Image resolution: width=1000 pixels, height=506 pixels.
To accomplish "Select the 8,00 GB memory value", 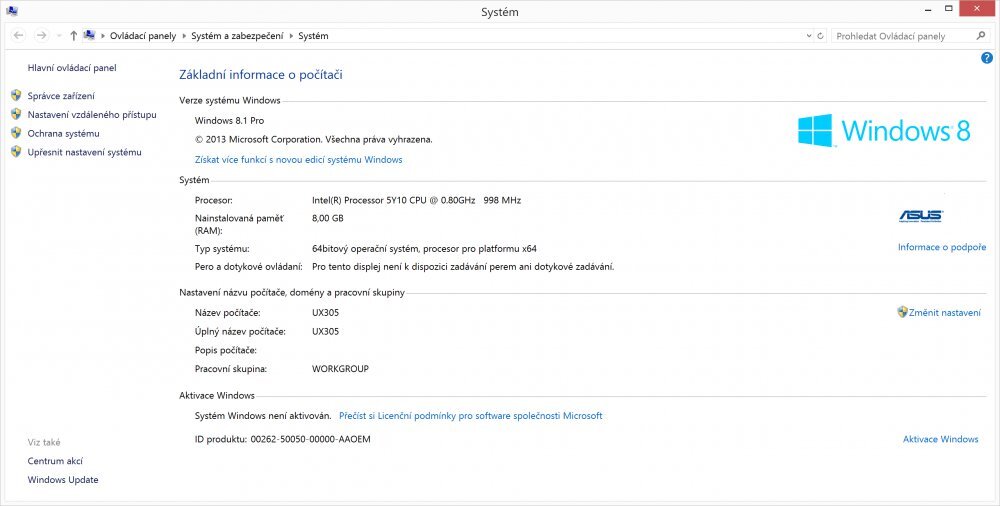I will point(328,218).
